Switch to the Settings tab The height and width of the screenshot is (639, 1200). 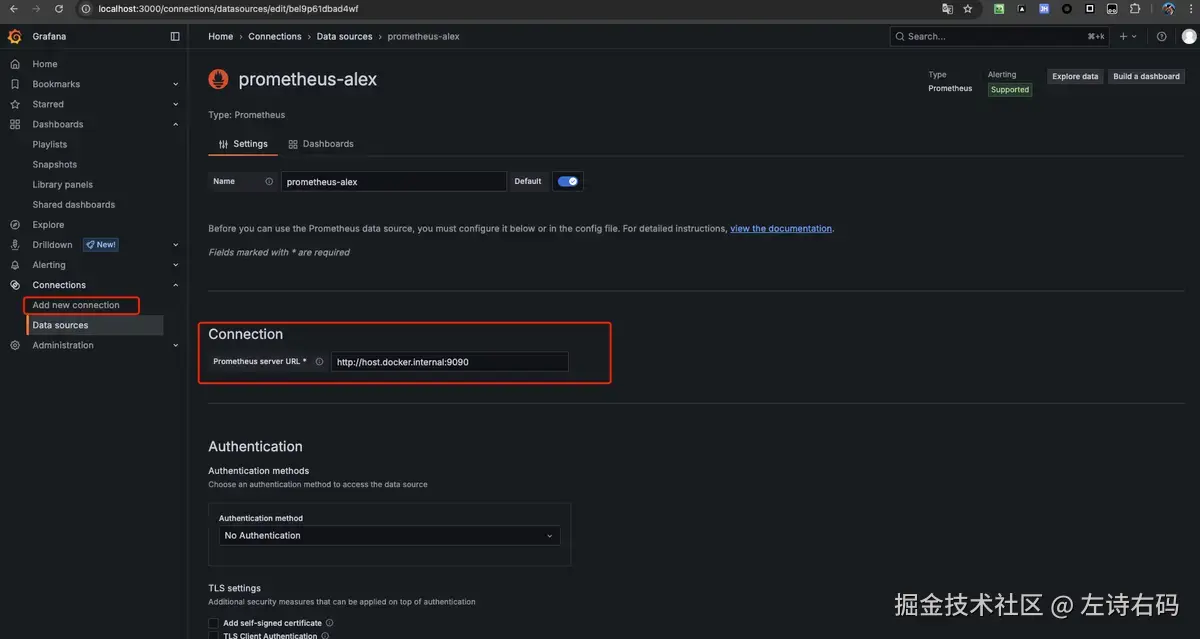coord(243,144)
